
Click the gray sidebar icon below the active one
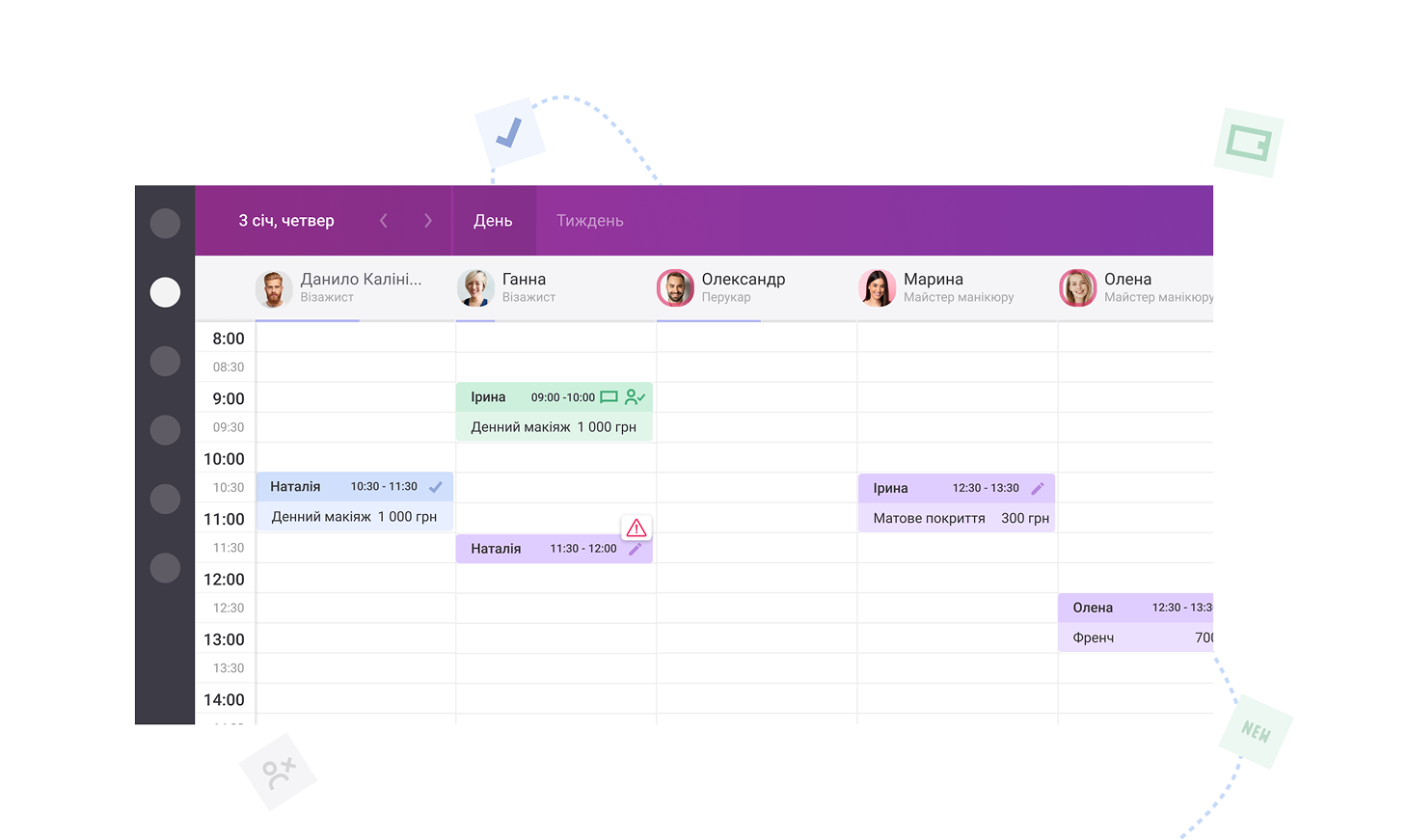[165, 362]
